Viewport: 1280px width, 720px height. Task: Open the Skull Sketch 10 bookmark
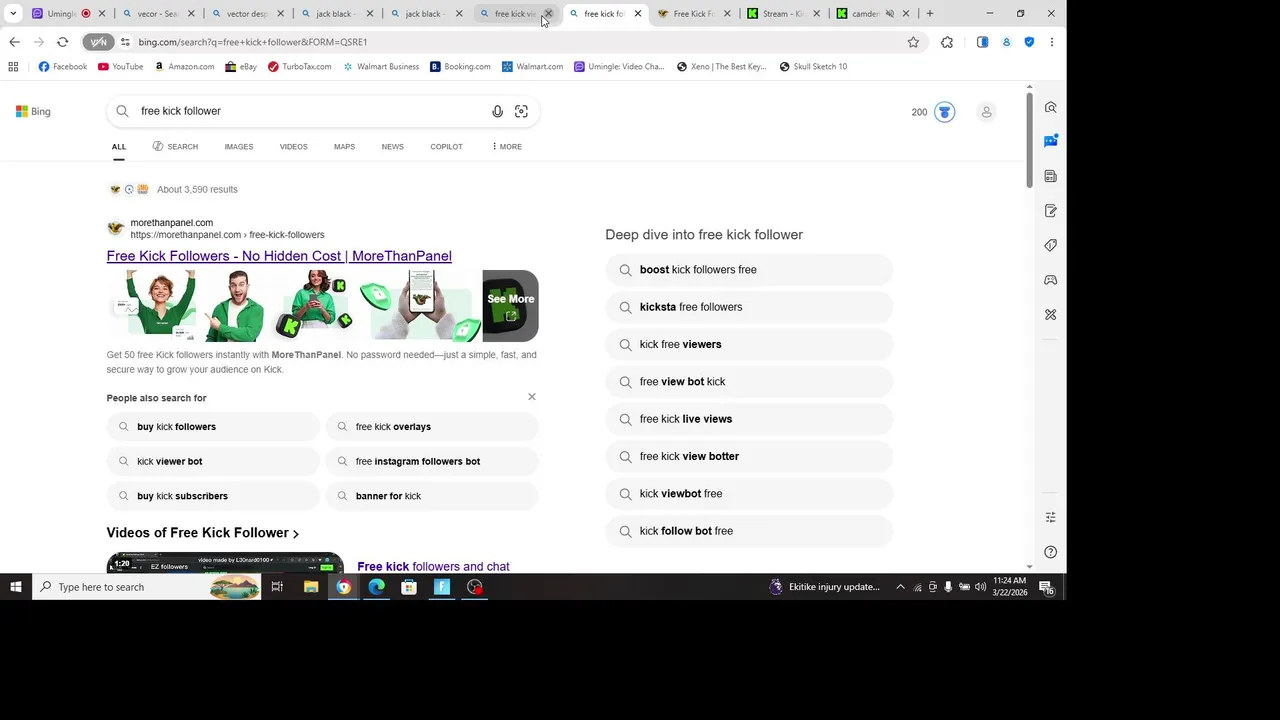click(813, 67)
